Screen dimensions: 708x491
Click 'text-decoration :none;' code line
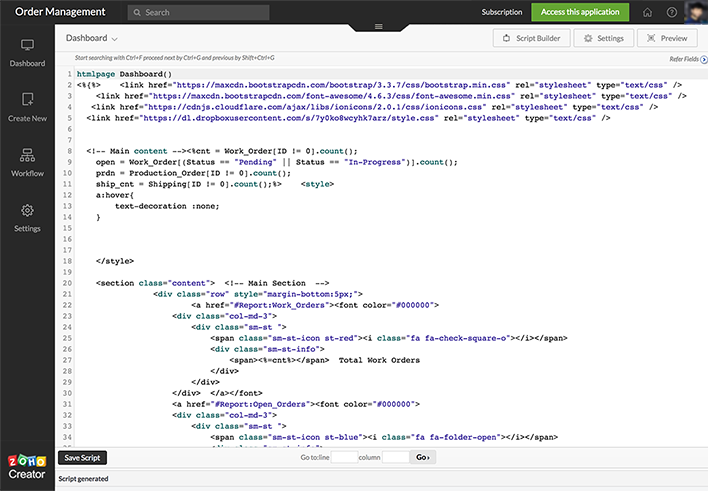click(x=167, y=206)
